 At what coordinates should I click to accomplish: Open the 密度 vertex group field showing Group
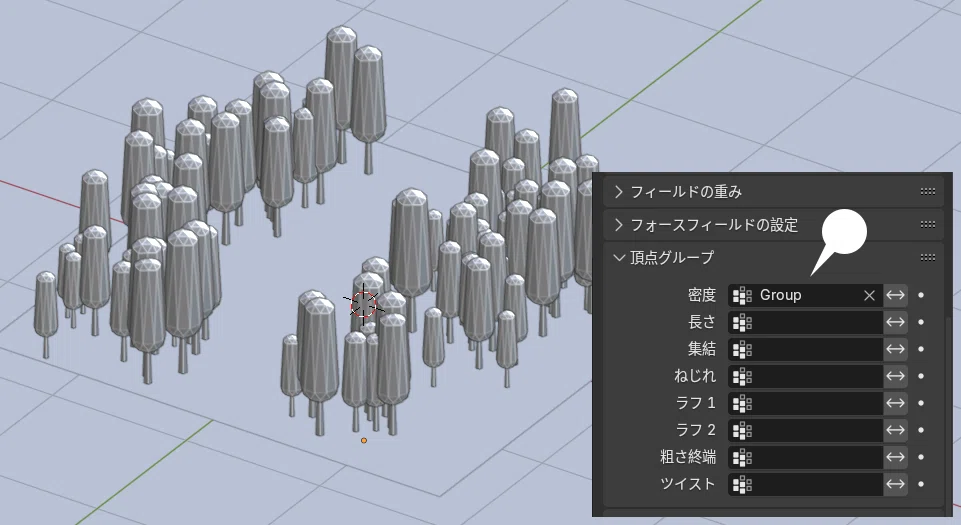(805, 295)
